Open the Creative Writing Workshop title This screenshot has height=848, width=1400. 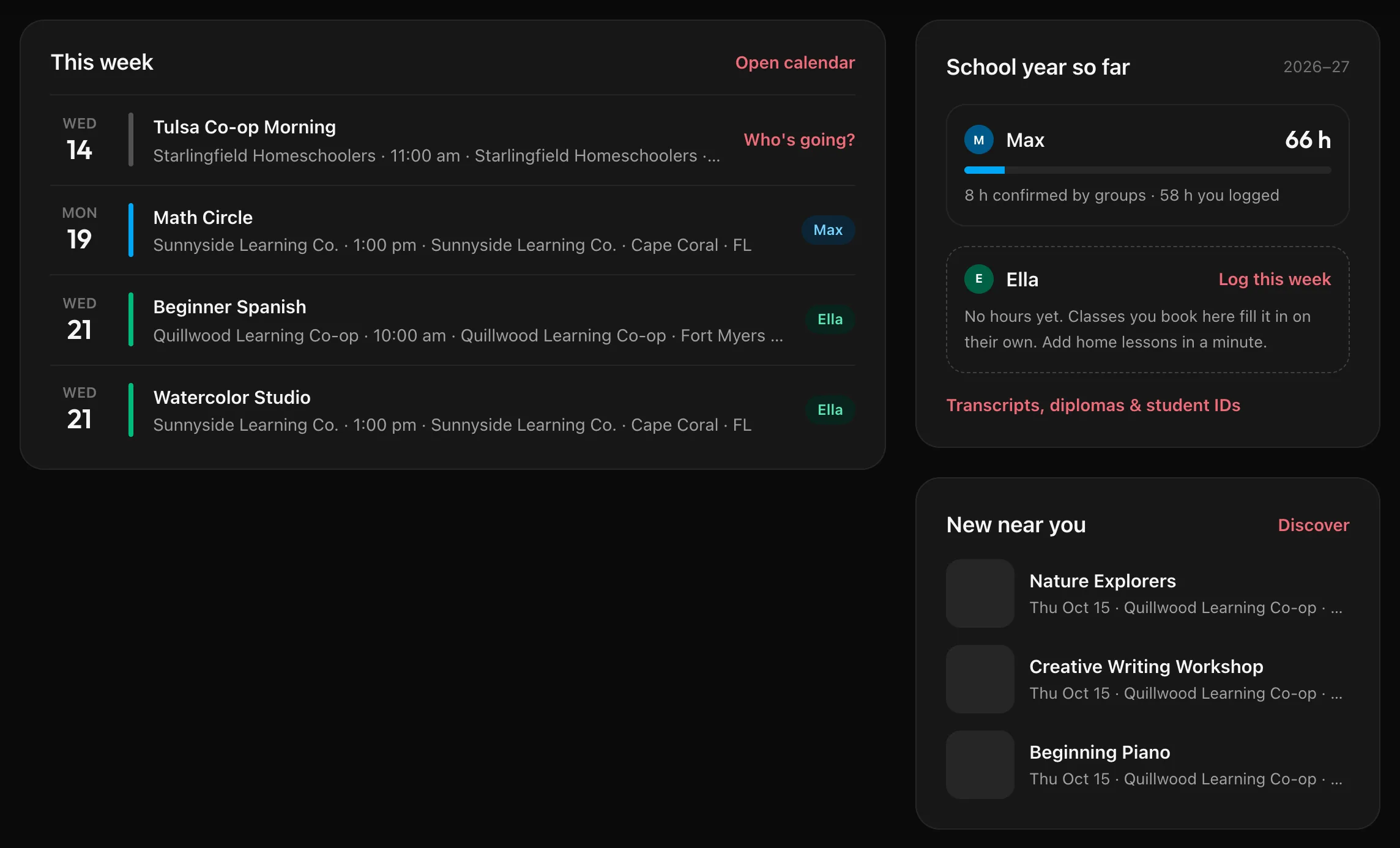coord(1146,666)
